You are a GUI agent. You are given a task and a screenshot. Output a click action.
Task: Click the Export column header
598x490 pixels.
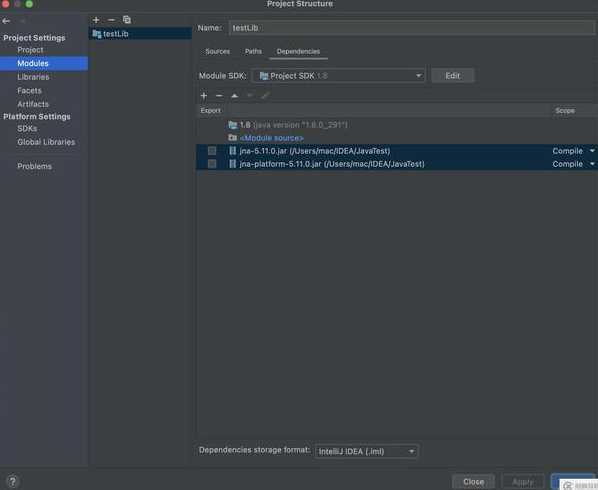click(x=211, y=111)
